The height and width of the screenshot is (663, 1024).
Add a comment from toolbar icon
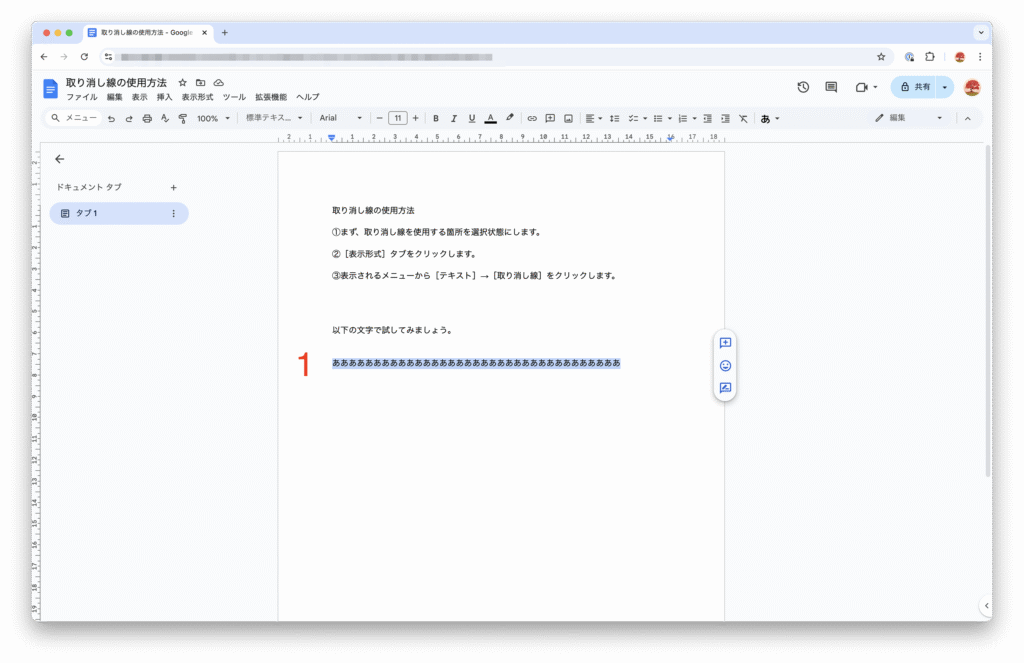point(550,118)
